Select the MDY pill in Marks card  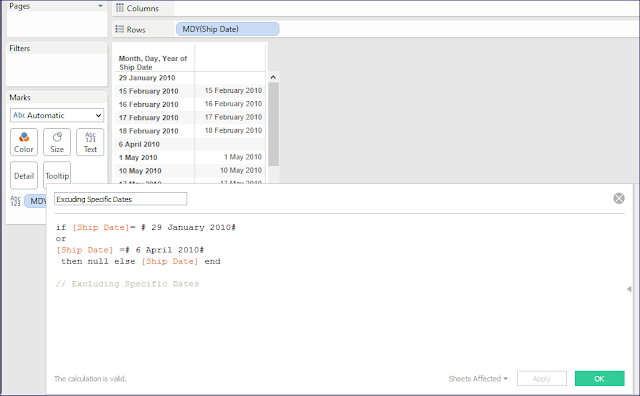point(36,201)
